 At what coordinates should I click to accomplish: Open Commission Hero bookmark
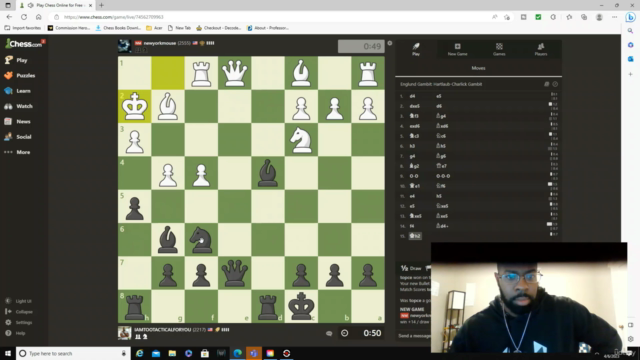[69, 28]
